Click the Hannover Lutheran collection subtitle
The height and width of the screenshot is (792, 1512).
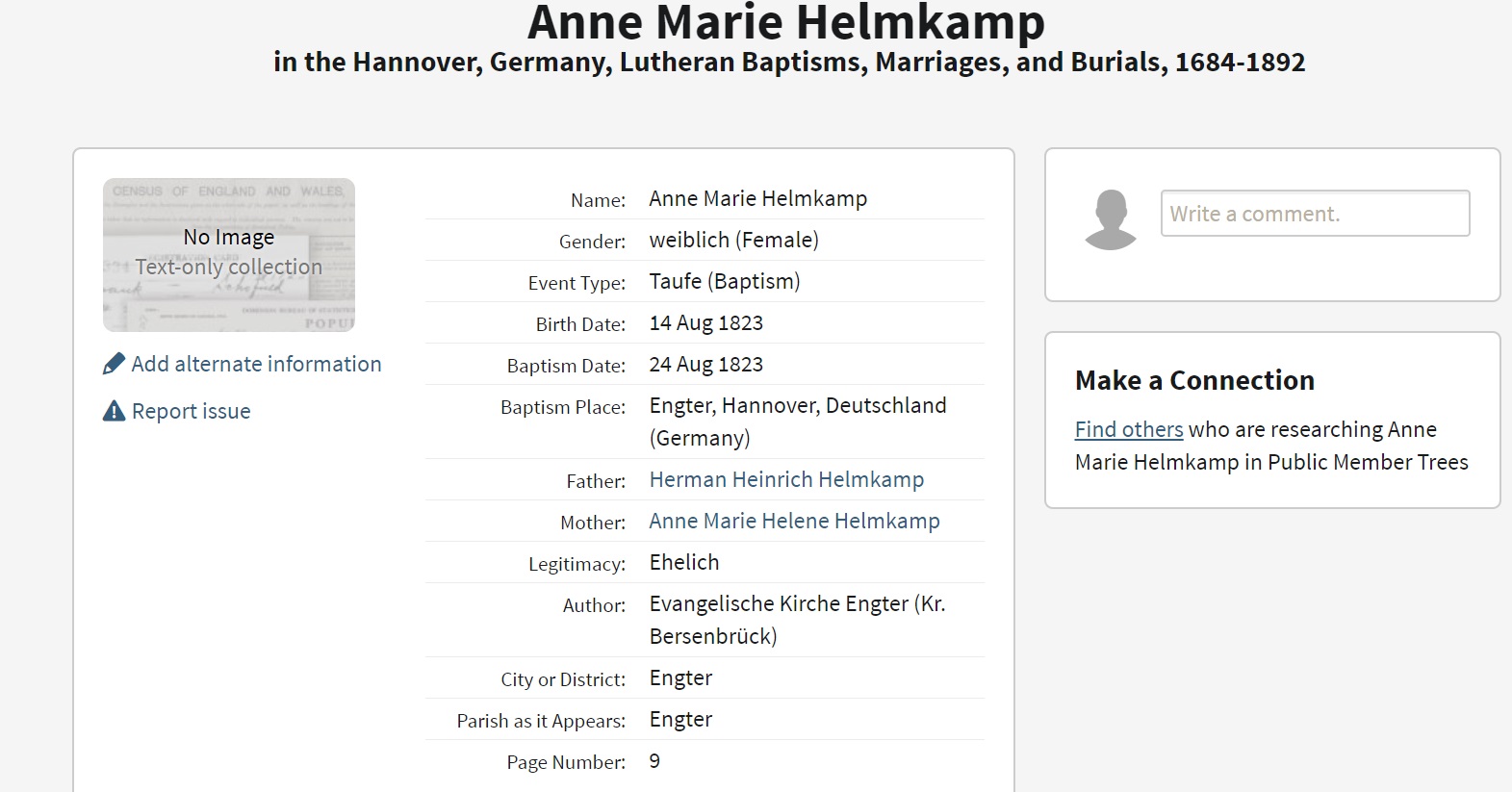[789, 63]
